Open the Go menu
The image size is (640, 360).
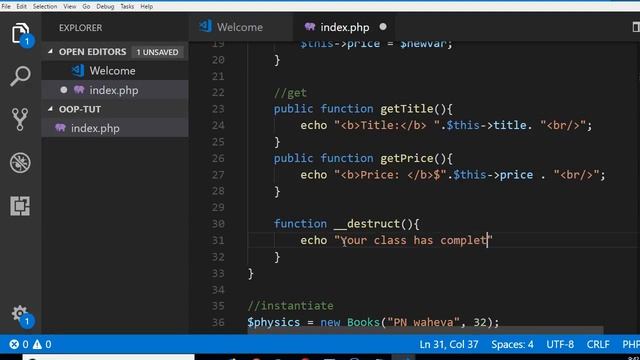(86, 6)
